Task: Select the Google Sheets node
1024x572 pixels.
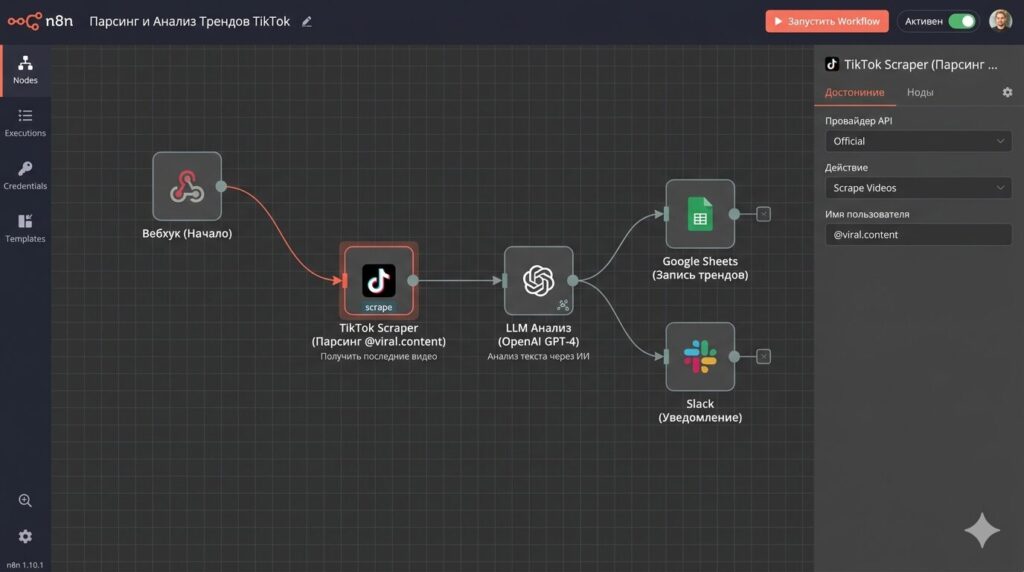Action: tap(700, 214)
